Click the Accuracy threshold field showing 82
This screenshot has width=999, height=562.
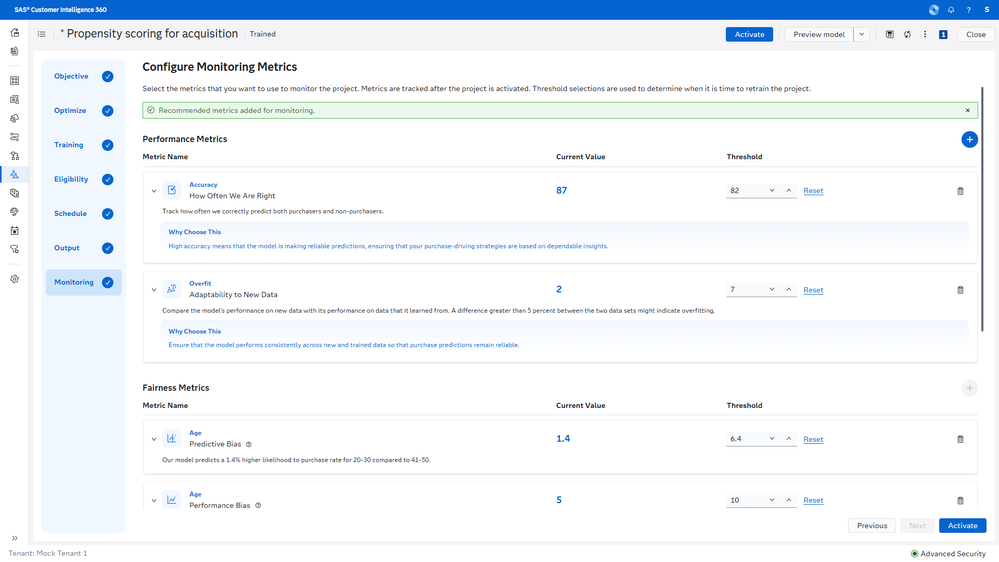tap(745, 191)
